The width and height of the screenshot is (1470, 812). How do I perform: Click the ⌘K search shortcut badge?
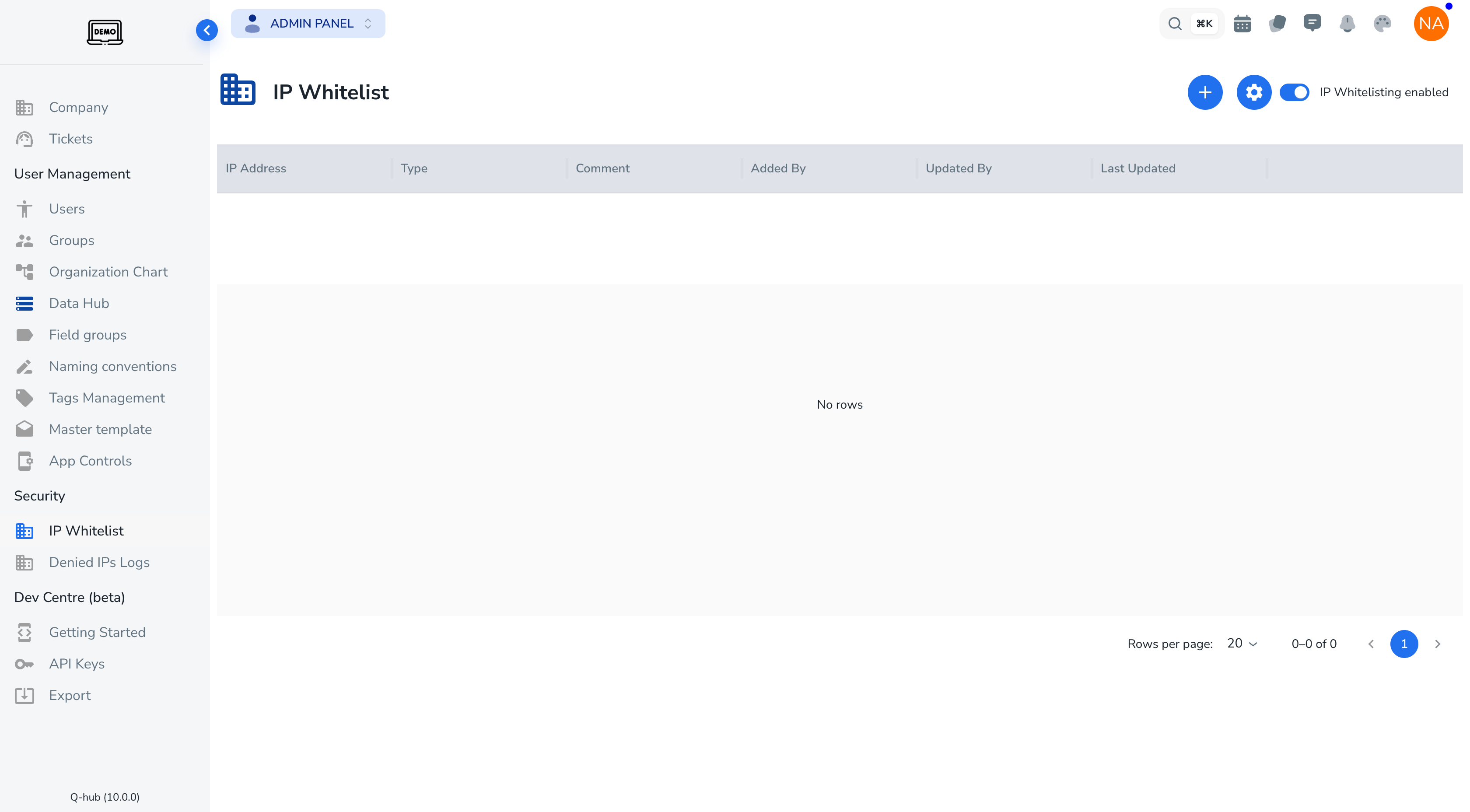click(1204, 23)
